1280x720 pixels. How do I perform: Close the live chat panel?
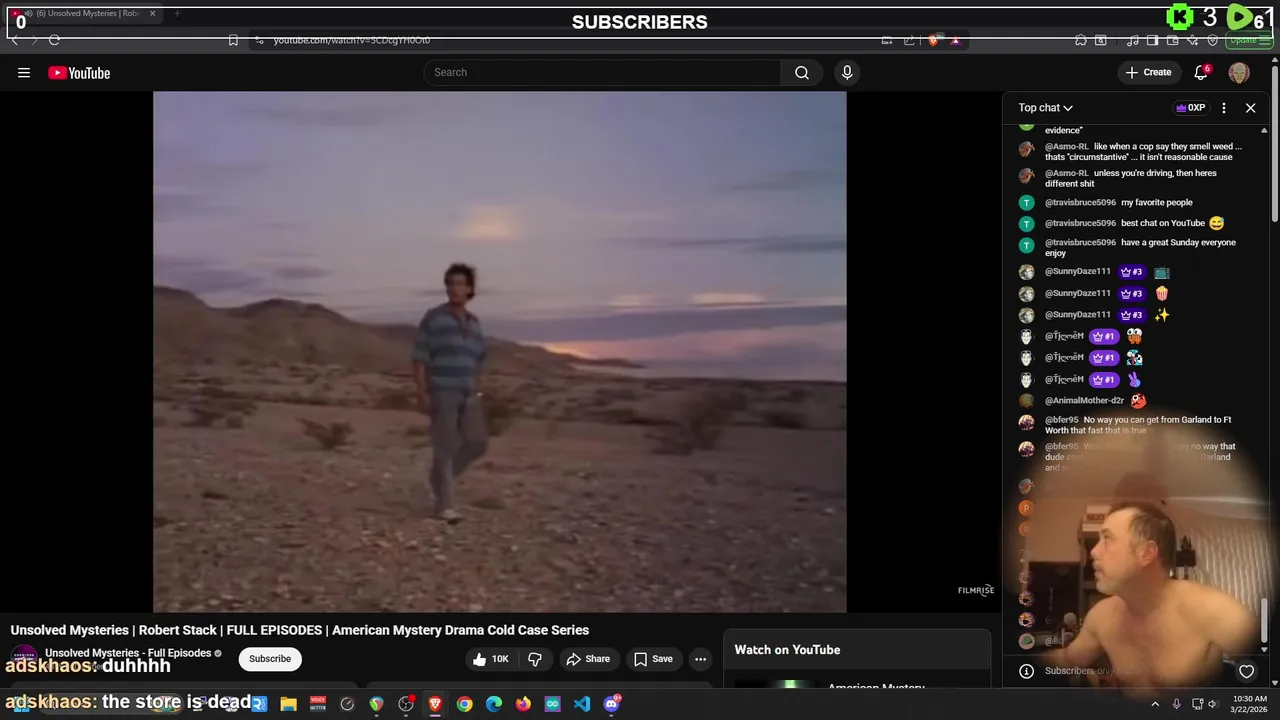click(x=1250, y=107)
